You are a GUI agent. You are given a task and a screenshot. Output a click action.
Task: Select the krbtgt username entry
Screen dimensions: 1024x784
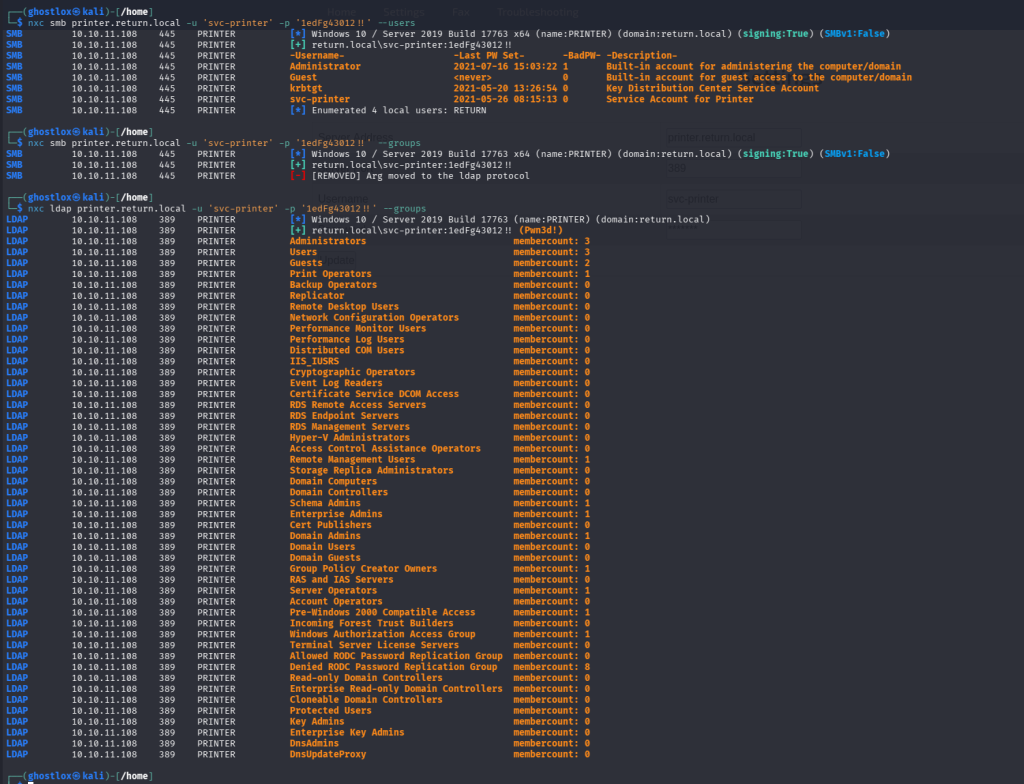coord(307,88)
